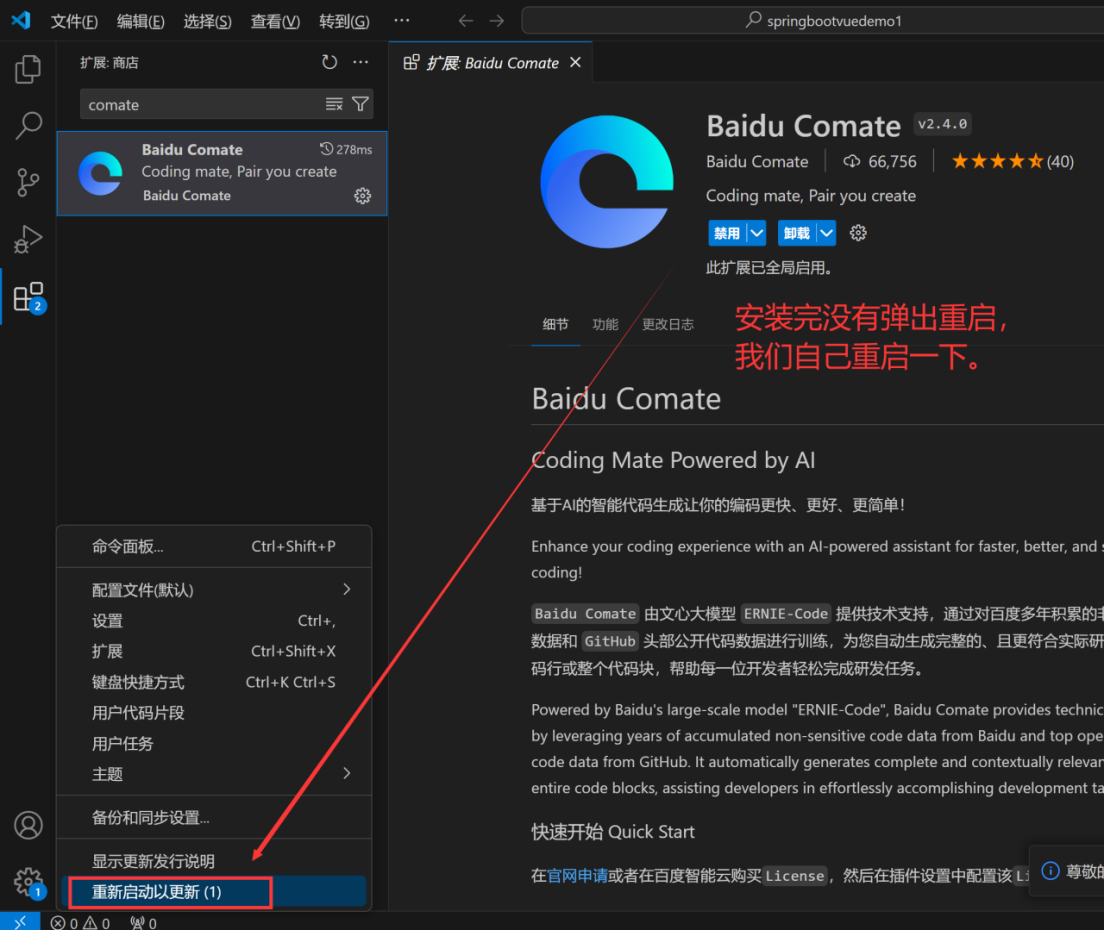The height and width of the screenshot is (930, 1104).
Task: Click the remote window indicator in status bar
Action: (20, 922)
